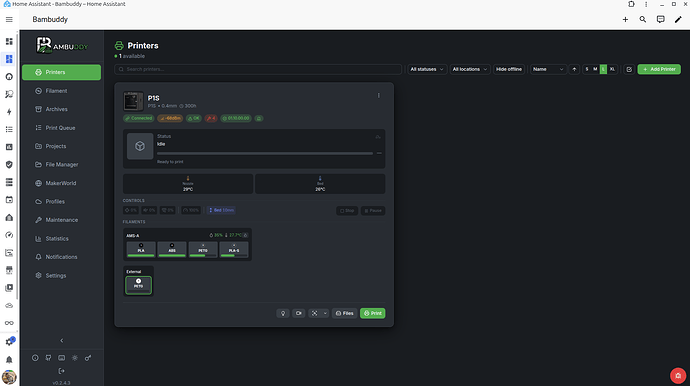Click the Add Printer button
Screen dimensions: 690x386
coord(659,69)
